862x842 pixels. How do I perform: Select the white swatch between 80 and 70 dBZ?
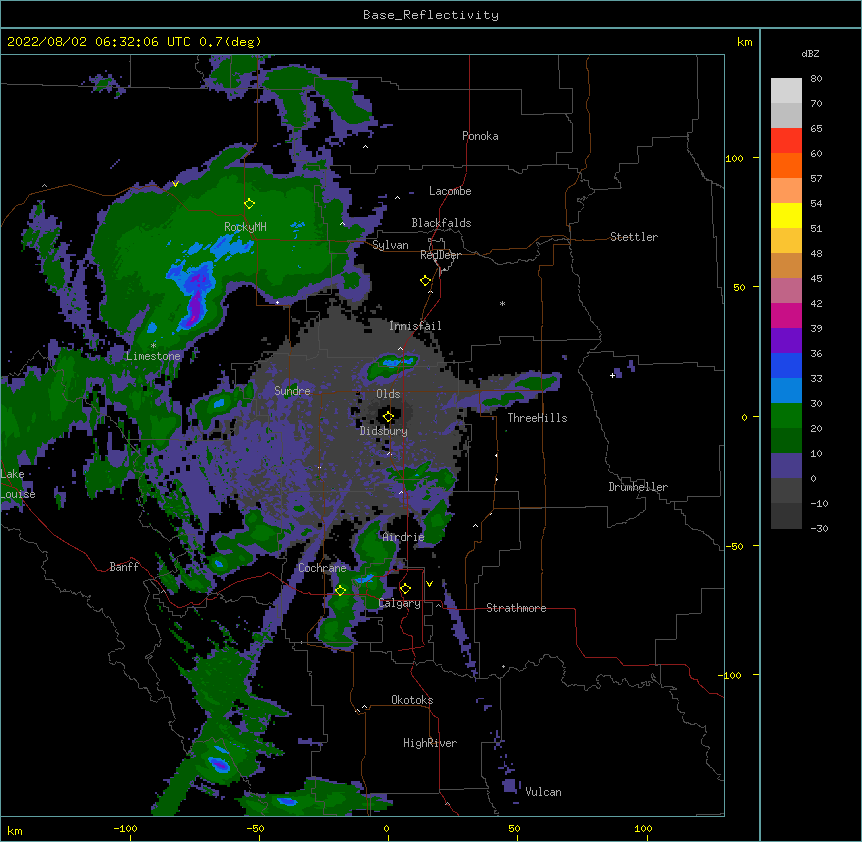coord(786,91)
